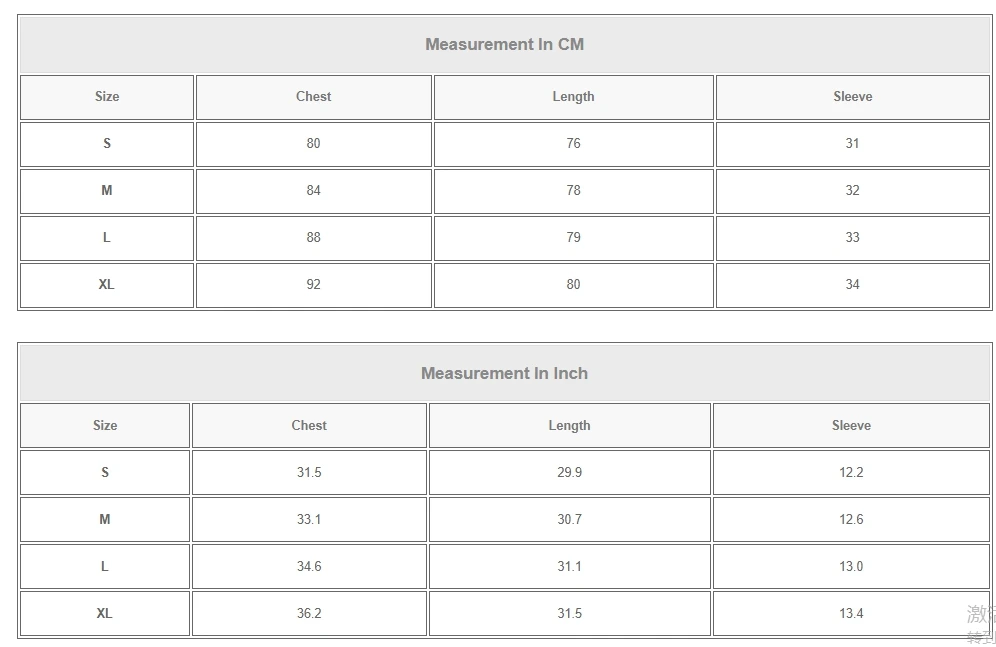996x647 pixels.
Task: Click the Sleeve header in the Inch table
Action: (x=851, y=425)
